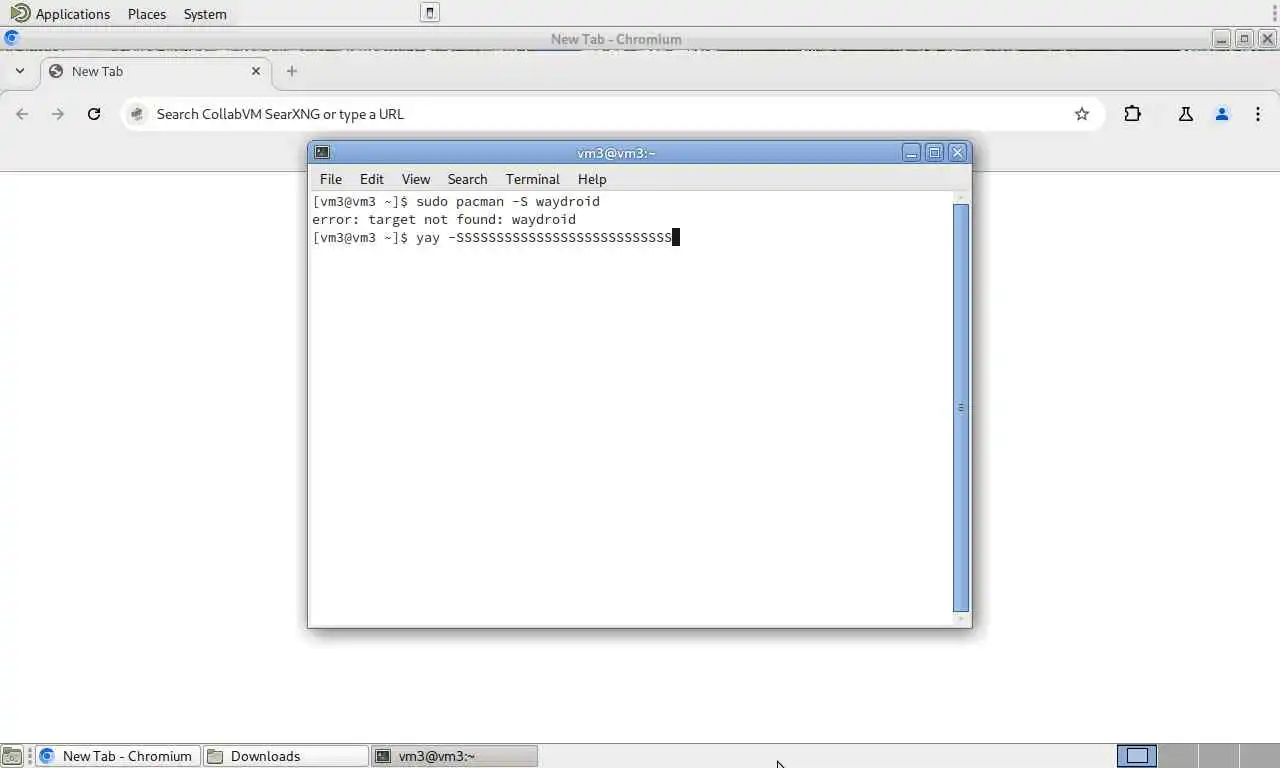This screenshot has width=1280, height=768.
Task: Reload the Chromium page
Action: coord(94,114)
